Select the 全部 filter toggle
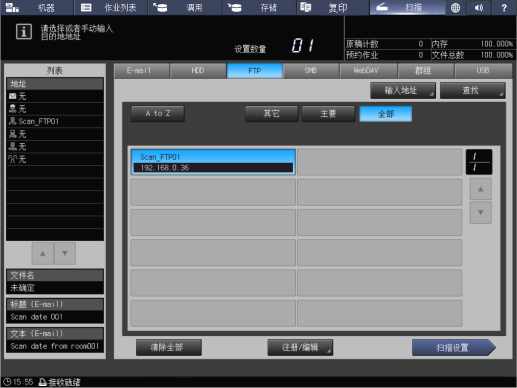This screenshot has height=388, width=517. [386, 114]
